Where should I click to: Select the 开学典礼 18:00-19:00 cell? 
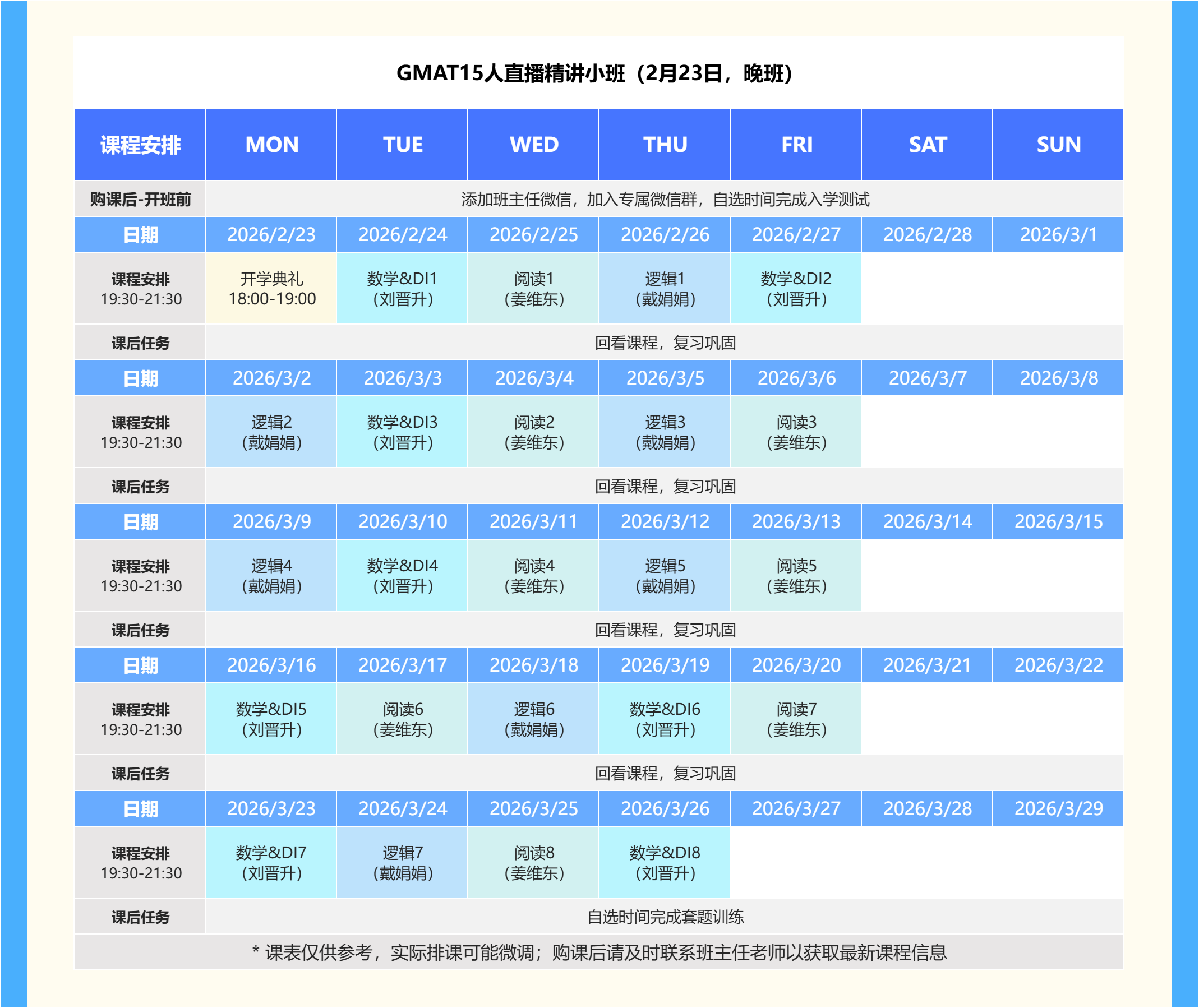click(x=271, y=289)
